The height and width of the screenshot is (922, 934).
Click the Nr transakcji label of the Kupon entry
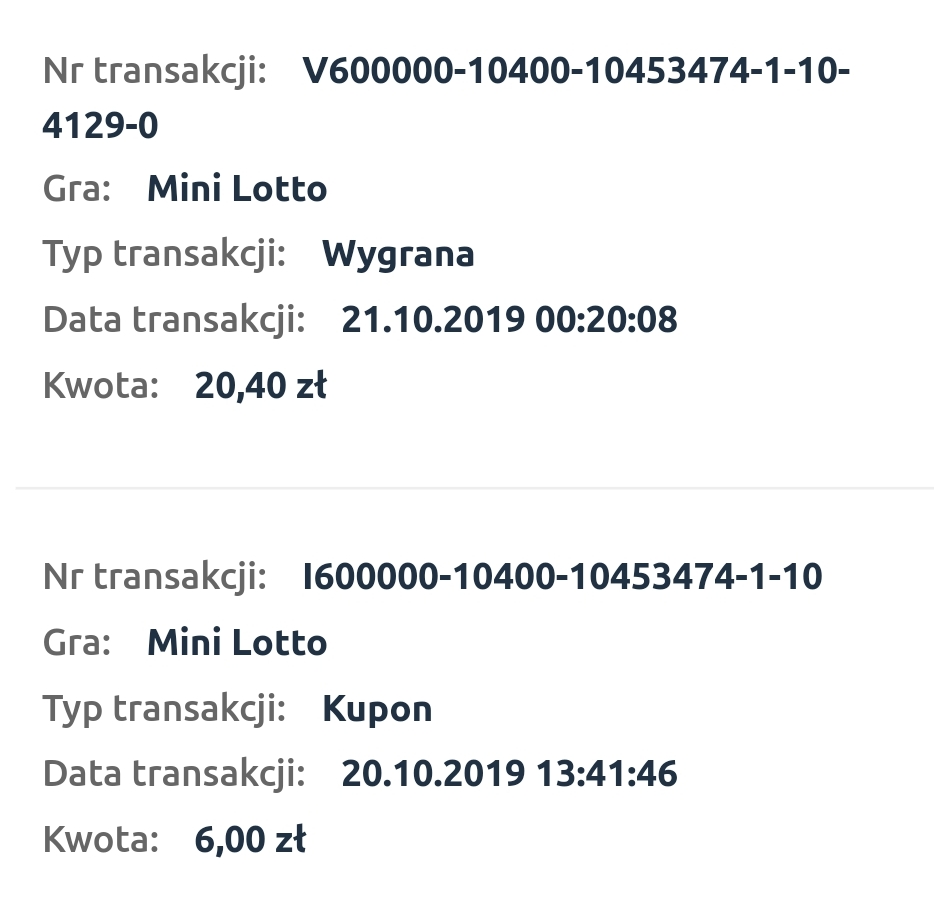tap(155, 577)
